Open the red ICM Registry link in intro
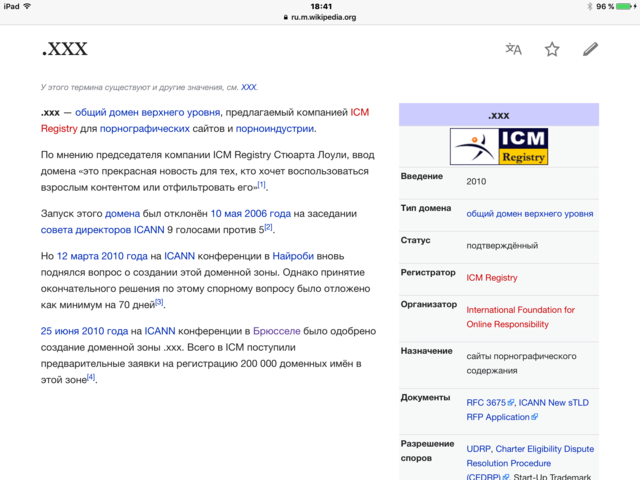640x480 pixels. [359, 112]
